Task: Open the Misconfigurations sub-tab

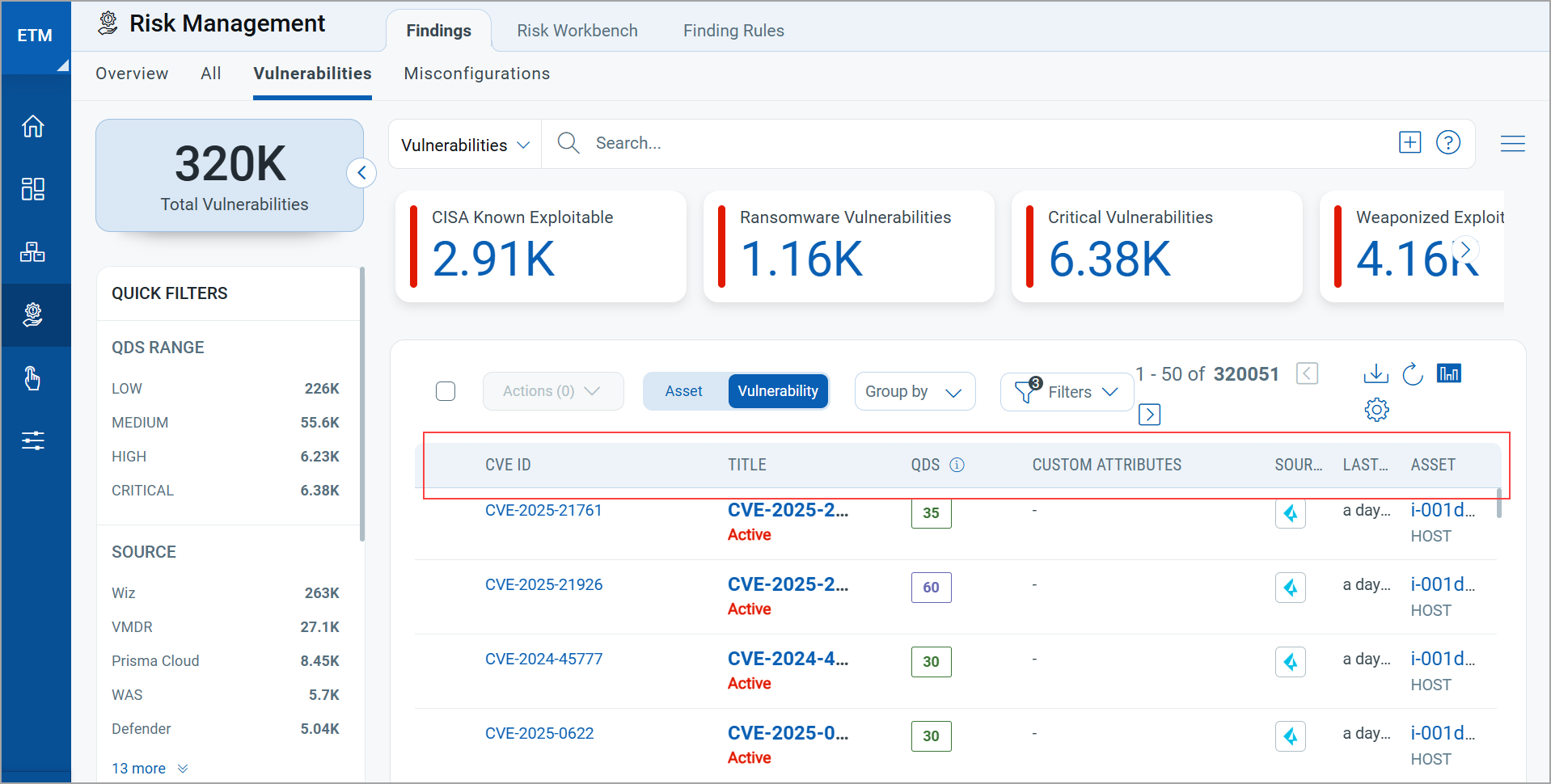Action: (477, 74)
